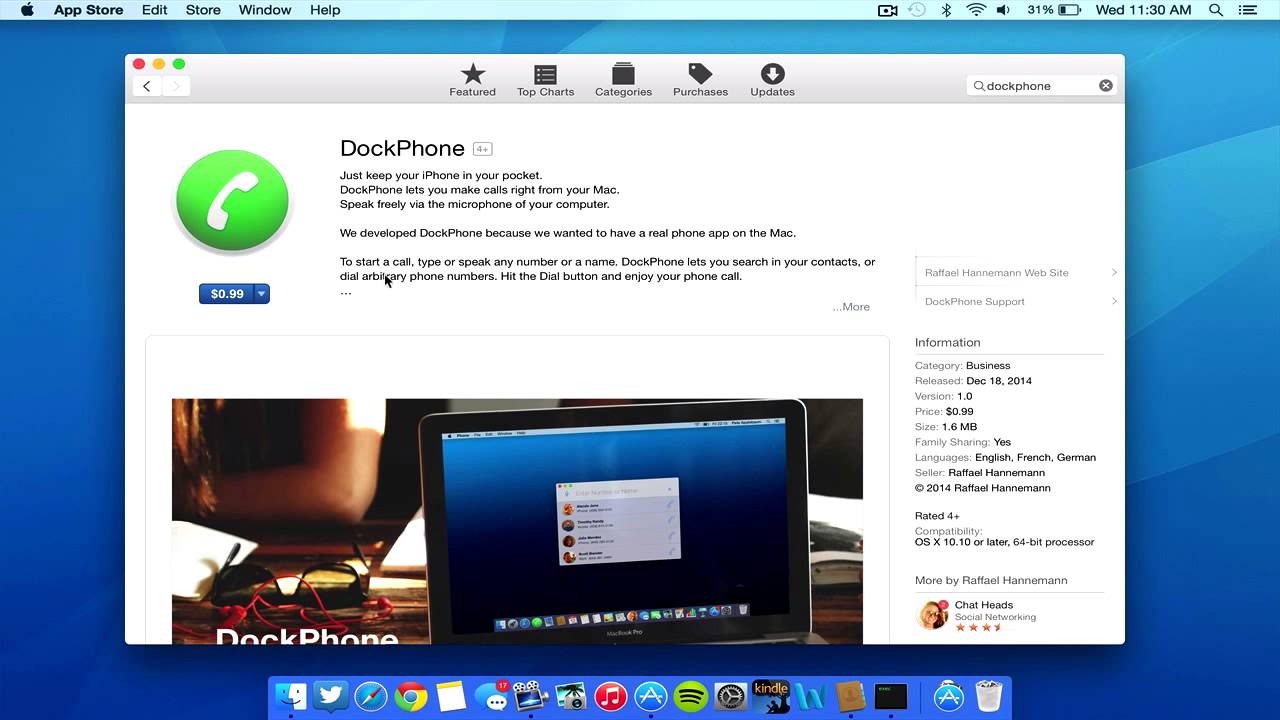Open the yellow Notes dock icon
Viewport: 1280px width, 720px height.
click(451, 696)
